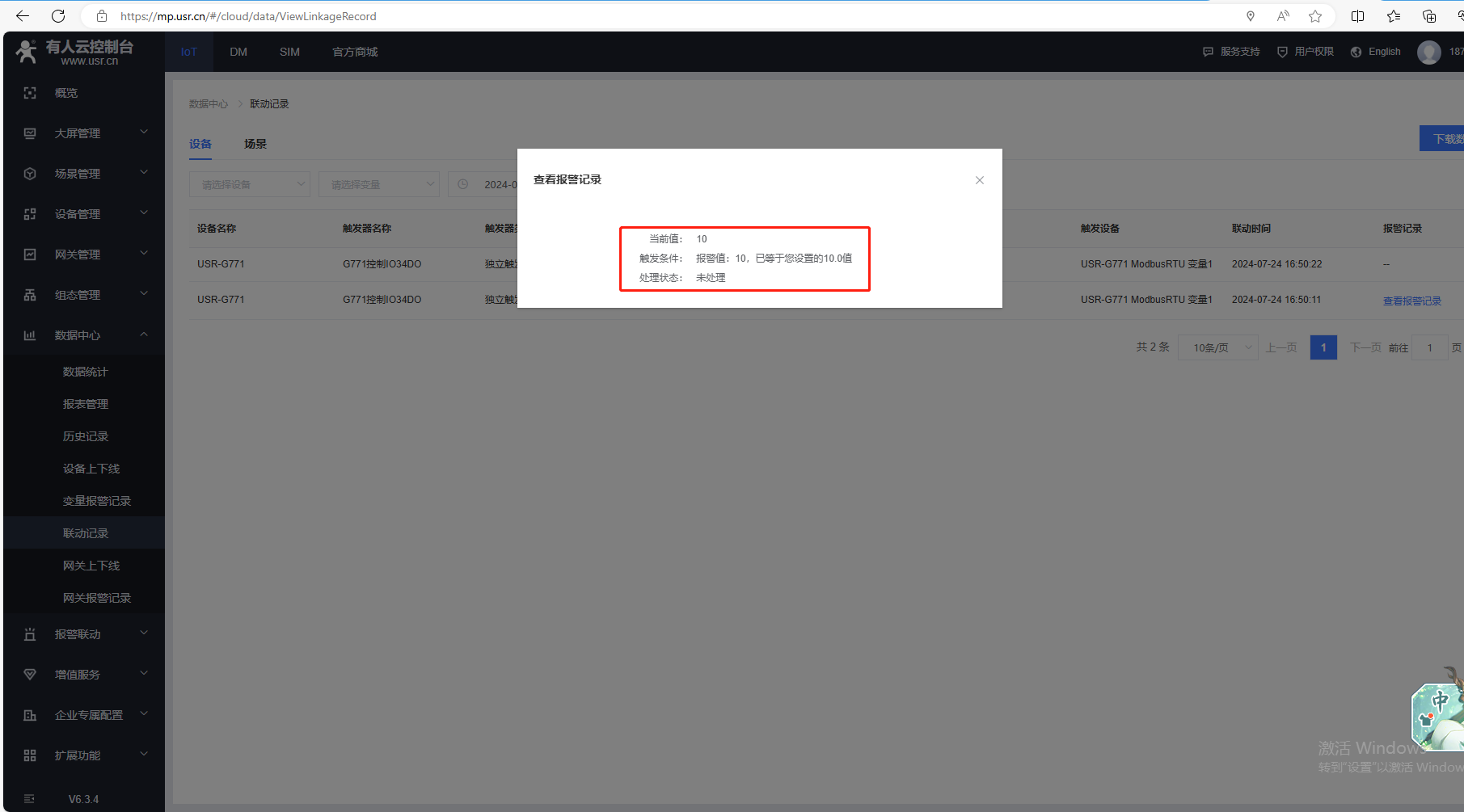Click the browser back arrow
This screenshot has width=1464, height=812.
(x=23, y=16)
